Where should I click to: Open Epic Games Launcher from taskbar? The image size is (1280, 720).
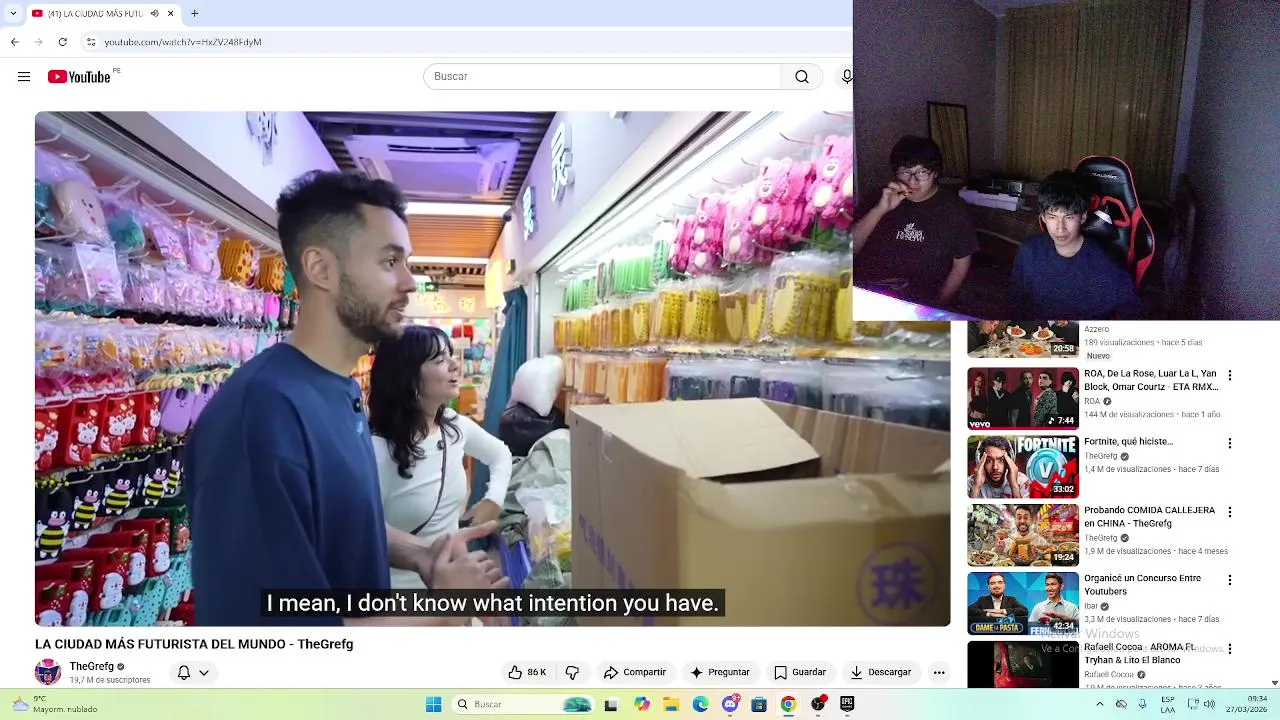point(847,705)
